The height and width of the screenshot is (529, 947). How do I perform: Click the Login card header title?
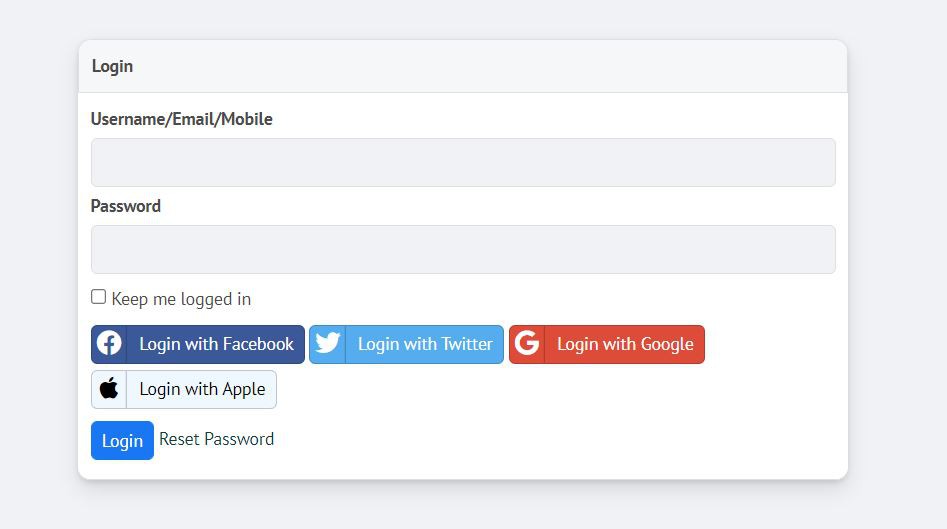click(112, 66)
